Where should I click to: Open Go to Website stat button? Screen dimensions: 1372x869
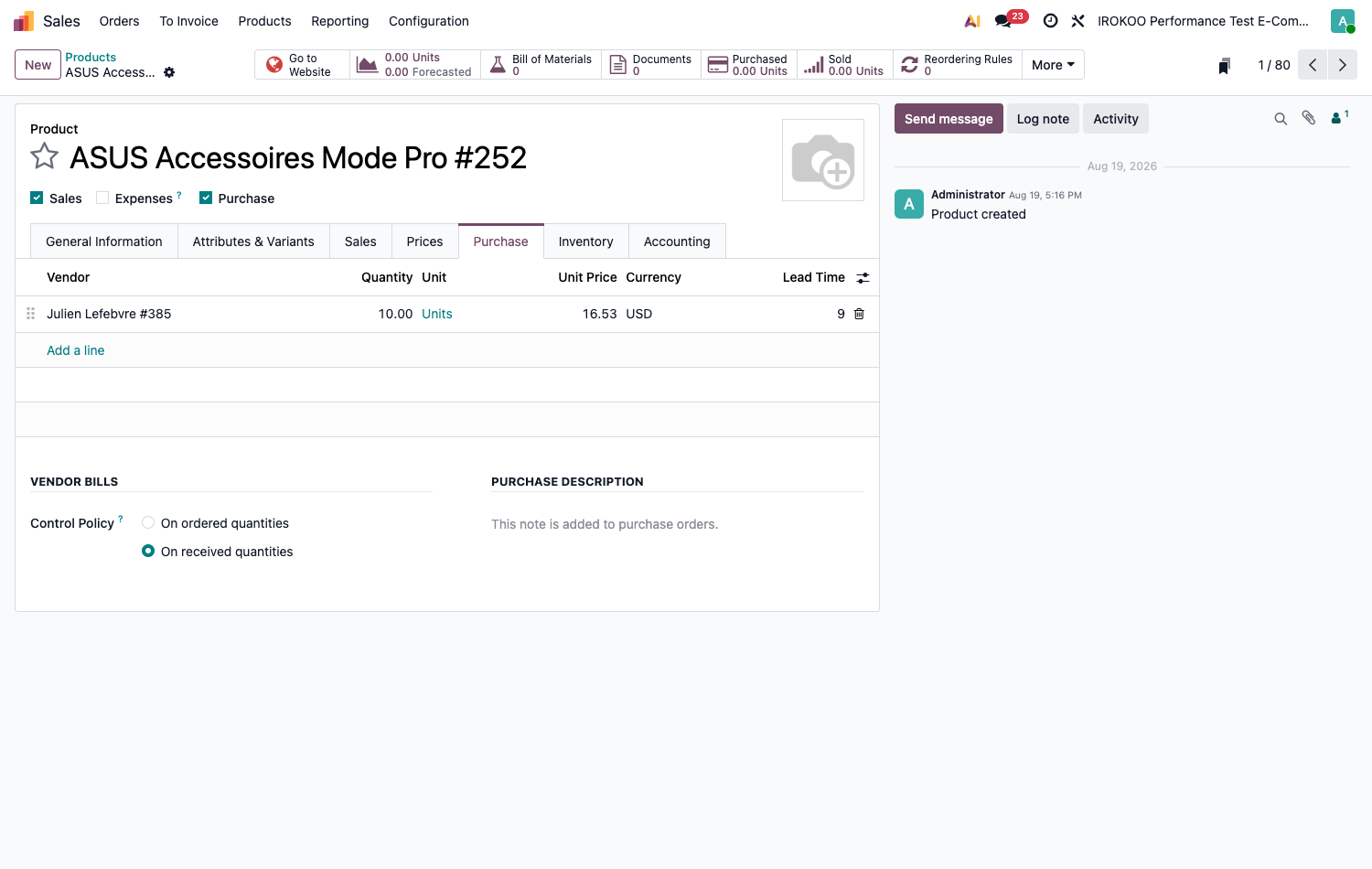click(302, 65)
